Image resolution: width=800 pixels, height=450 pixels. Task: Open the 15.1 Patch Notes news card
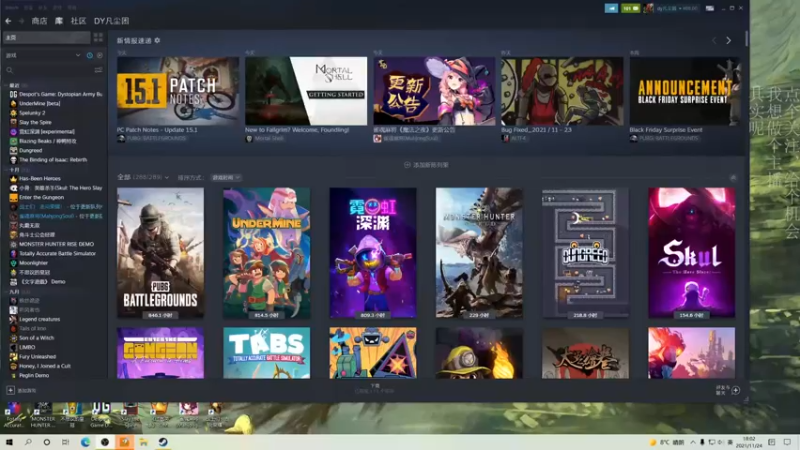(x=178, y=91)
